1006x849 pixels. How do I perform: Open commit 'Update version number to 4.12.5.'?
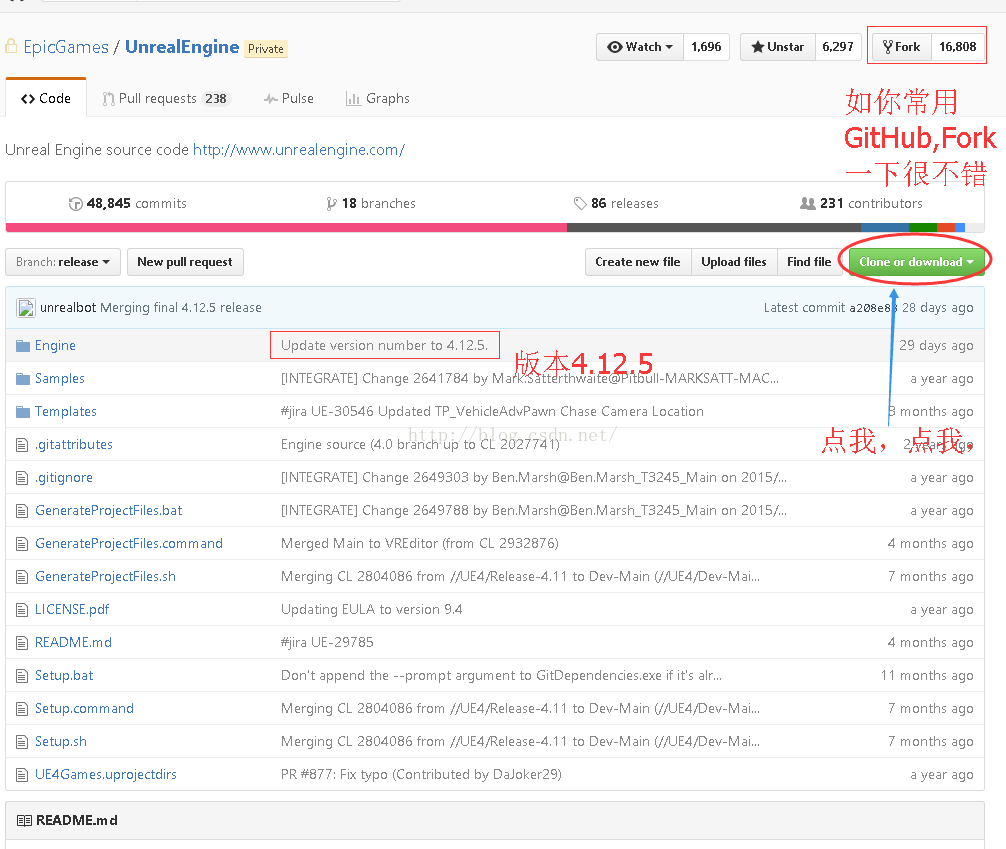pyautogui.click(x=384, y=345)
